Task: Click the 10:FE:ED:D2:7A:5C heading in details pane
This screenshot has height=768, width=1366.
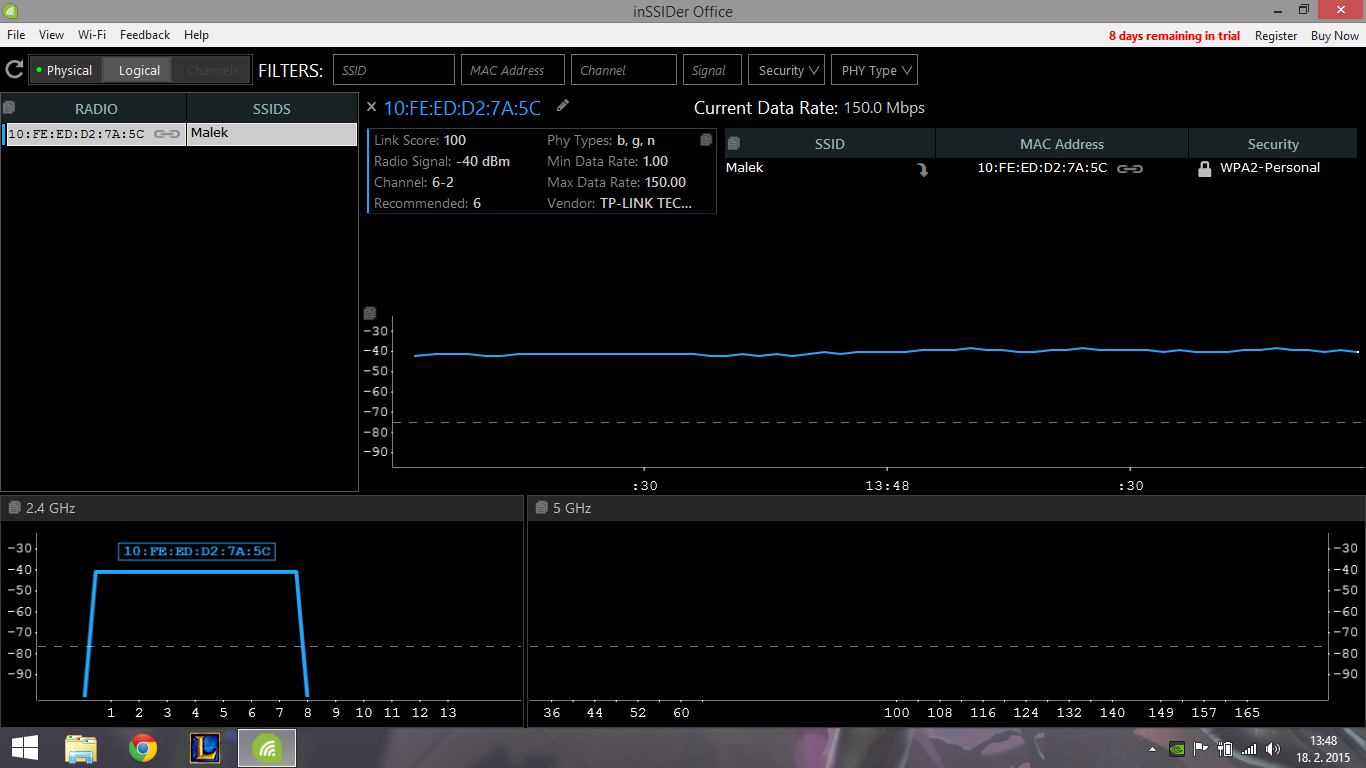Action: (x=462, y=108)
